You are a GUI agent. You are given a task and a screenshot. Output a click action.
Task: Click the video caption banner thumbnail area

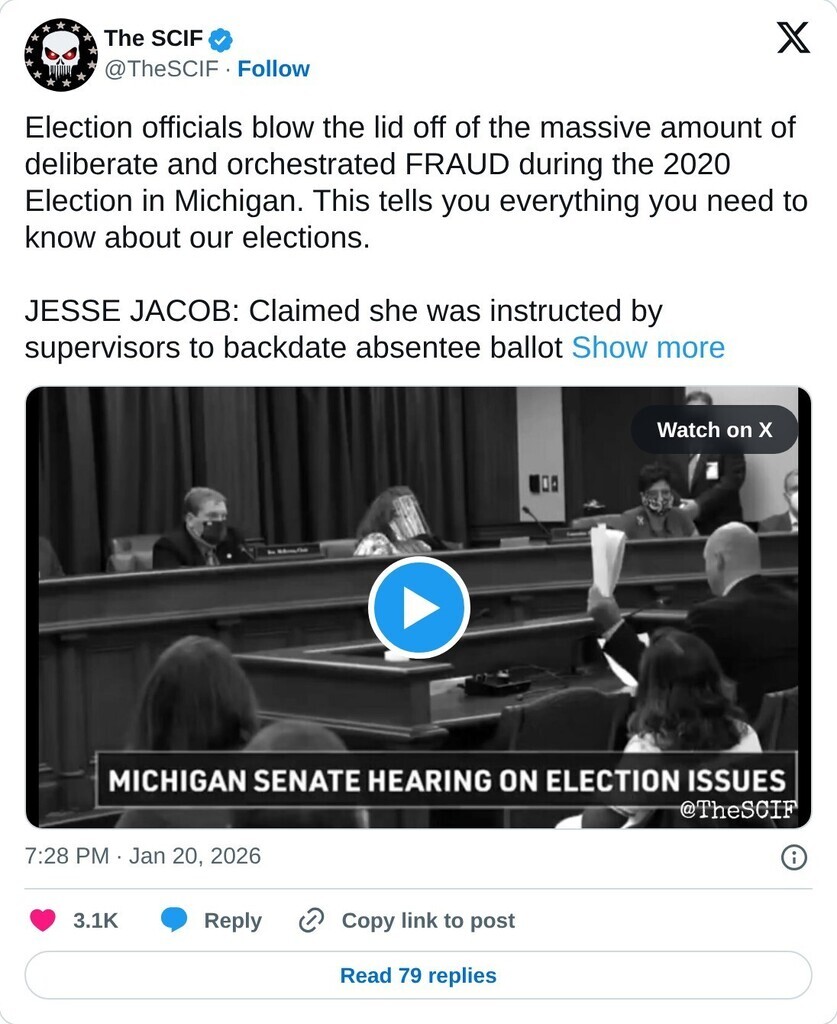445,780
